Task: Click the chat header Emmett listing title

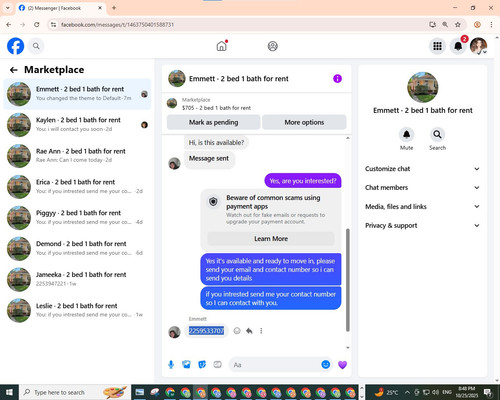Action: (x=239, y=79)
